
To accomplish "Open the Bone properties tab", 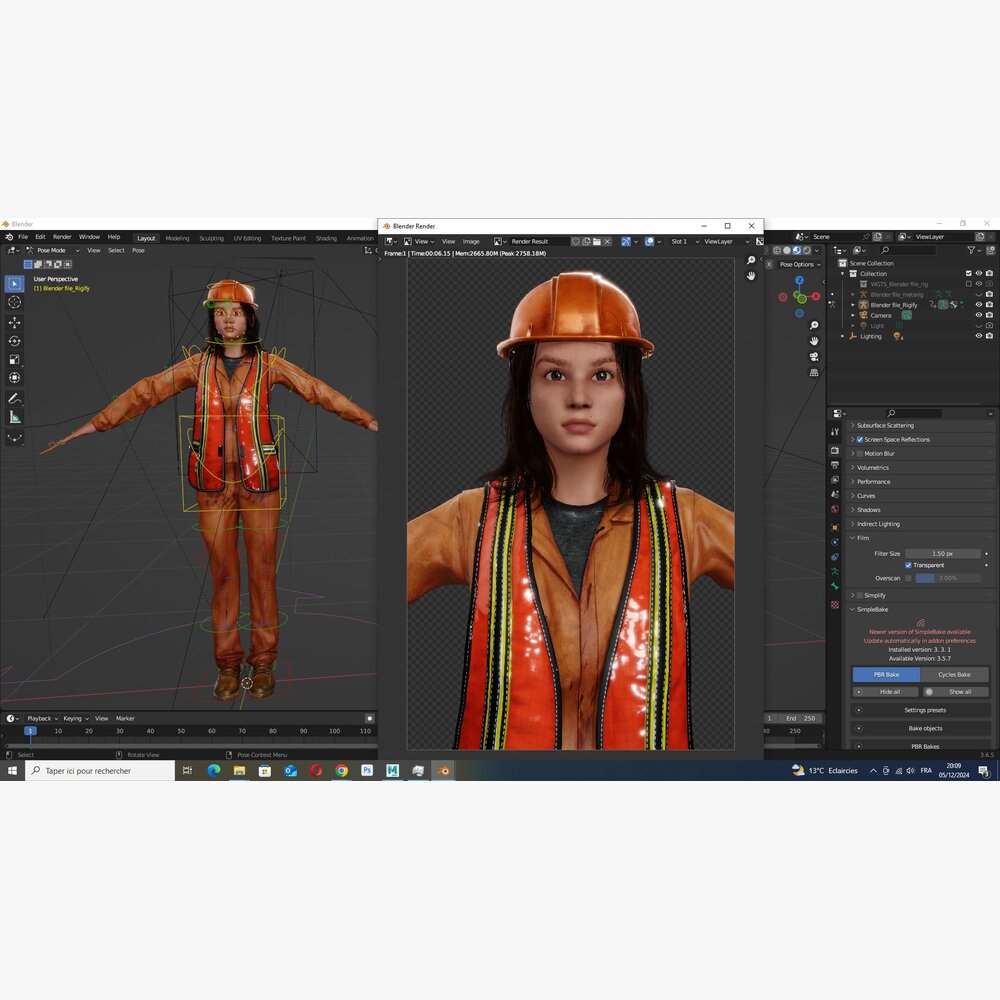I will tap(835, 586).
